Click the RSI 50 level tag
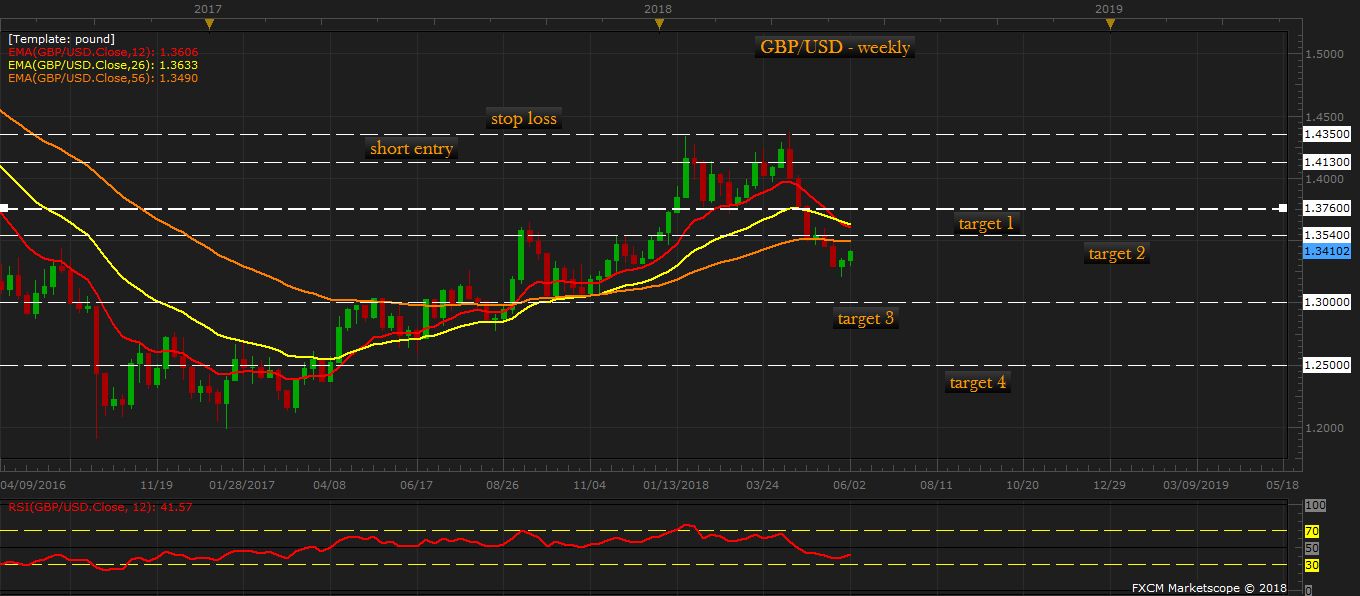This screenshot has width=1360, height=596. point(1312,549)
